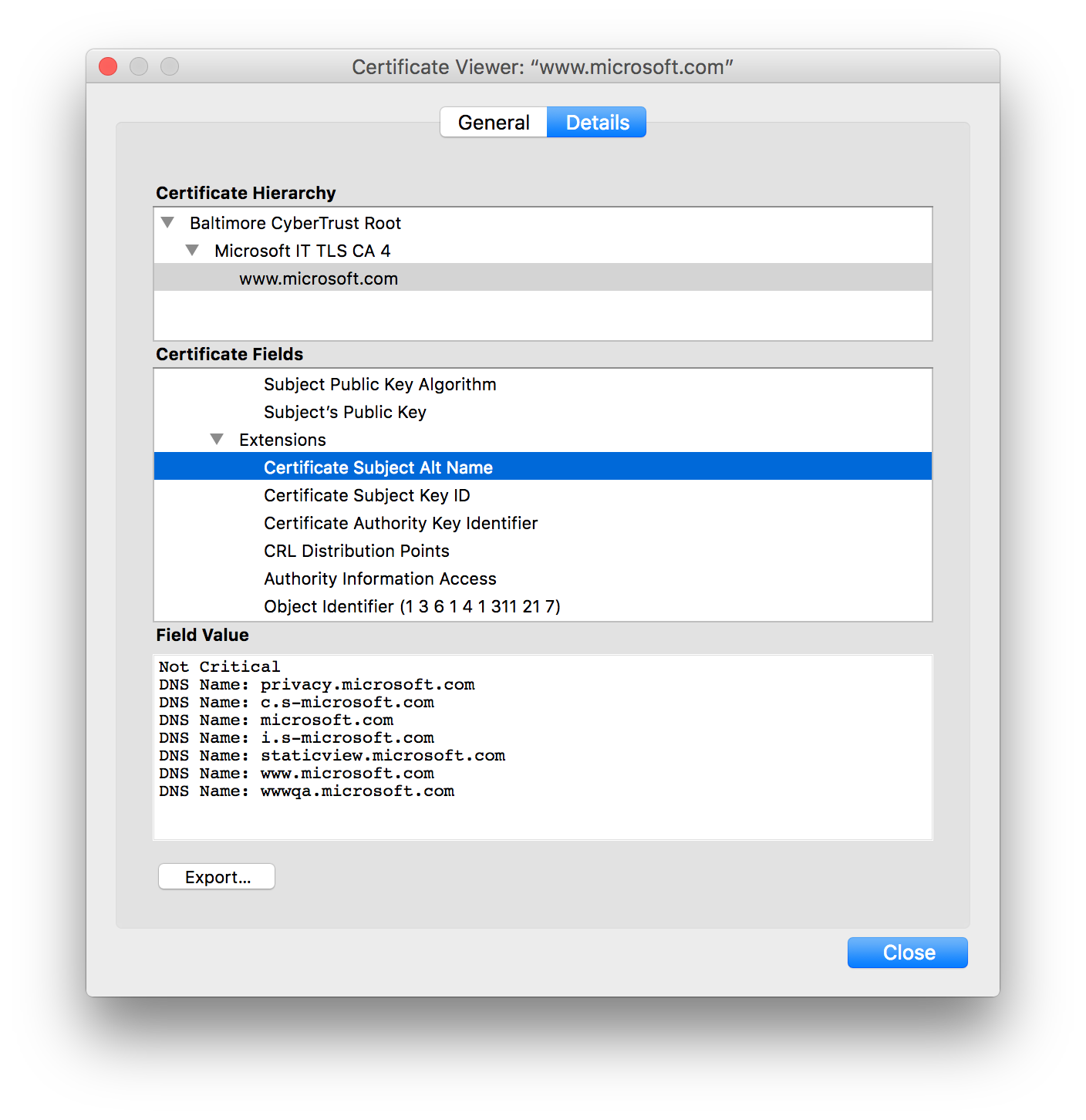Click DNS Name privacy.microsoft.com line
Viewport: 1086px width, 1120px height.
point(317,684)
